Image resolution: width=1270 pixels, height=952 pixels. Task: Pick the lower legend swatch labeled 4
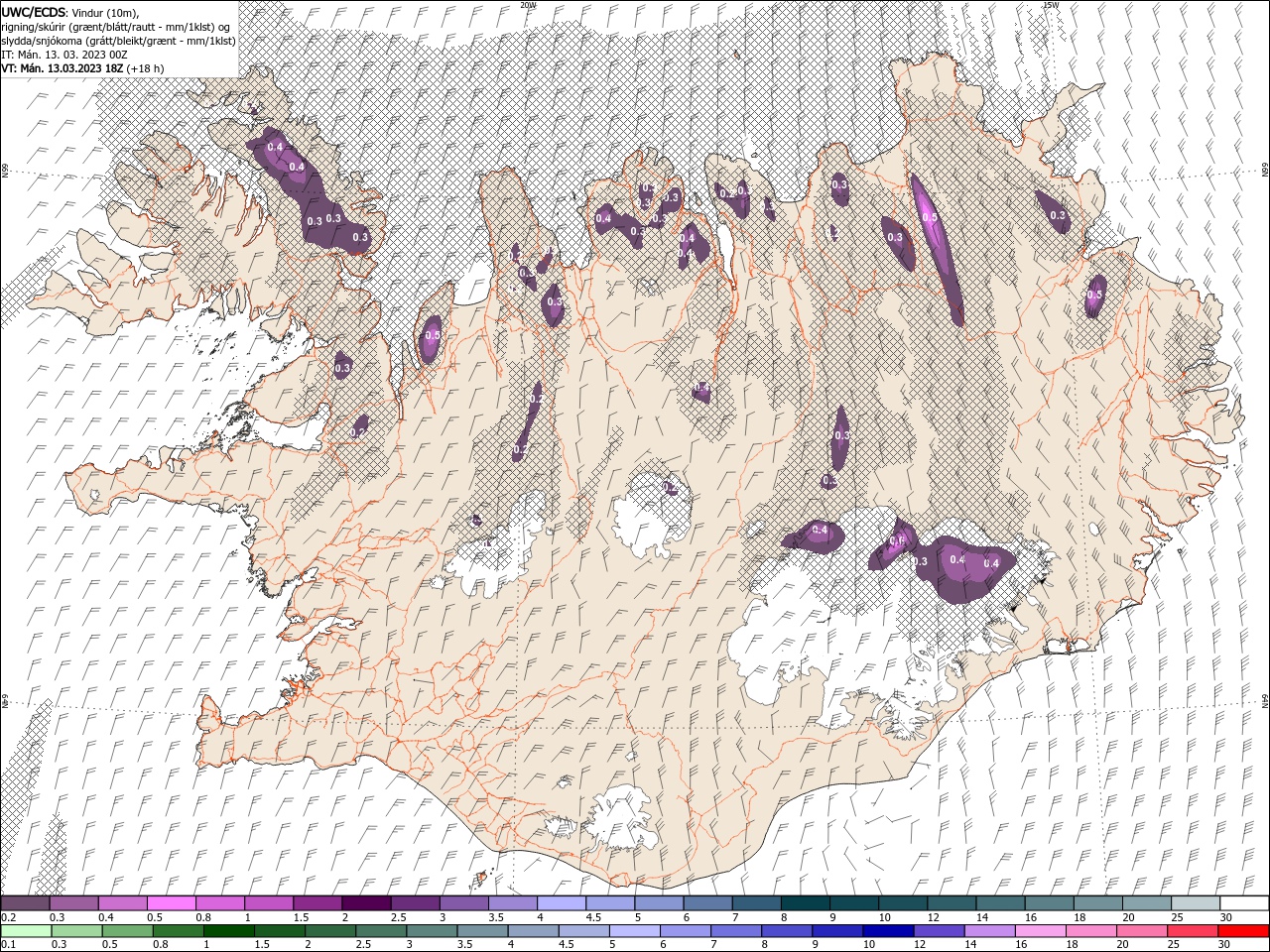pyautogui.click(x=533, y=931)
